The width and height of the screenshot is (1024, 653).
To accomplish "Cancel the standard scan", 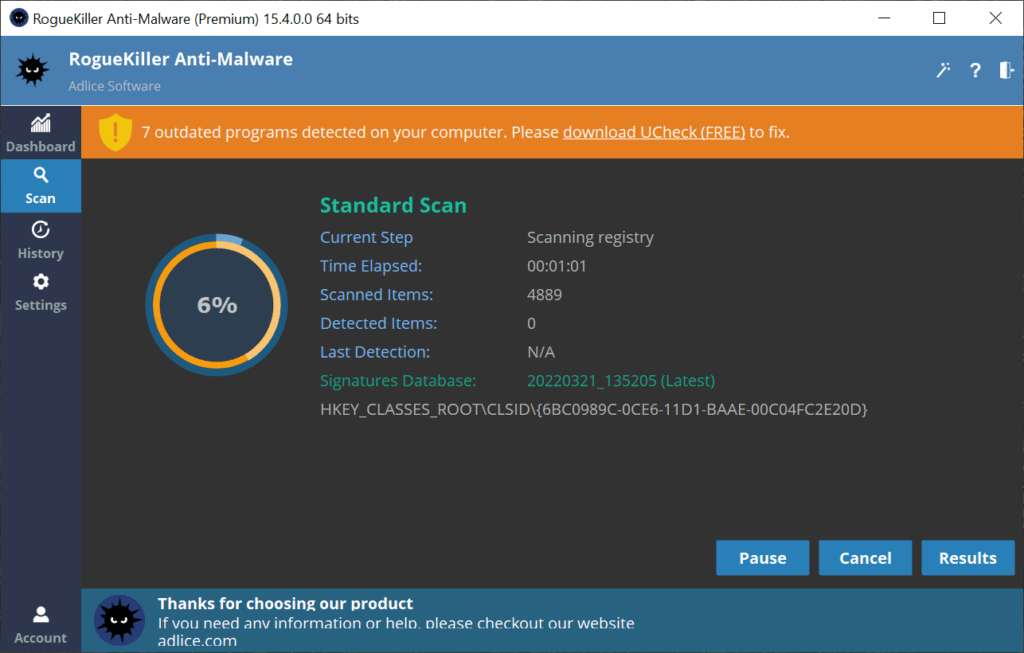I will [x=865, y=558].
